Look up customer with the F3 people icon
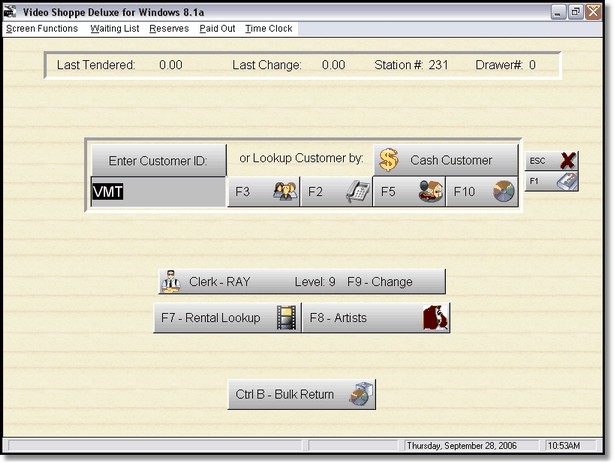This screenshot has height=463, width=614. coord(264,192)
